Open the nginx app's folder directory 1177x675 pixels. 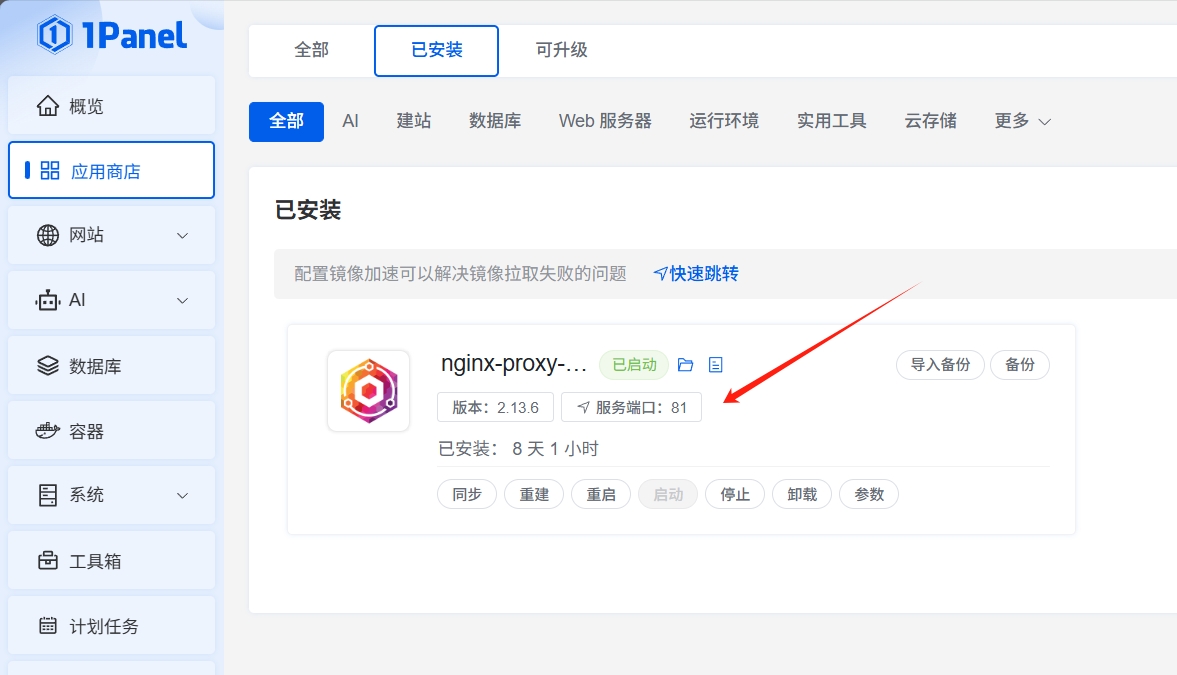click(686, 364)
